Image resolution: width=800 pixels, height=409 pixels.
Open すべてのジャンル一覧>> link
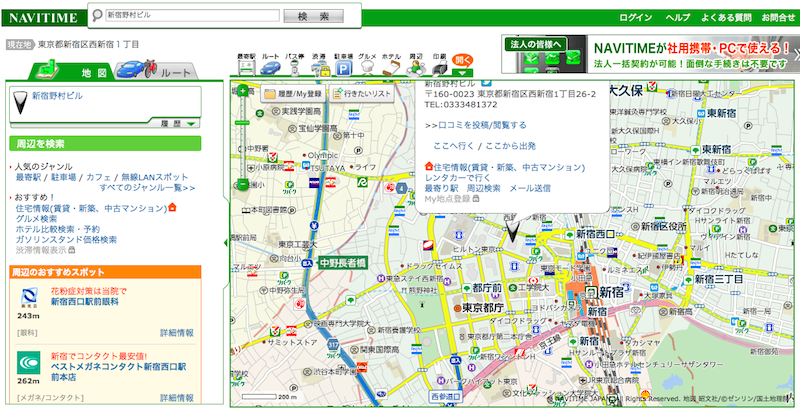click(x=147, y=188)
